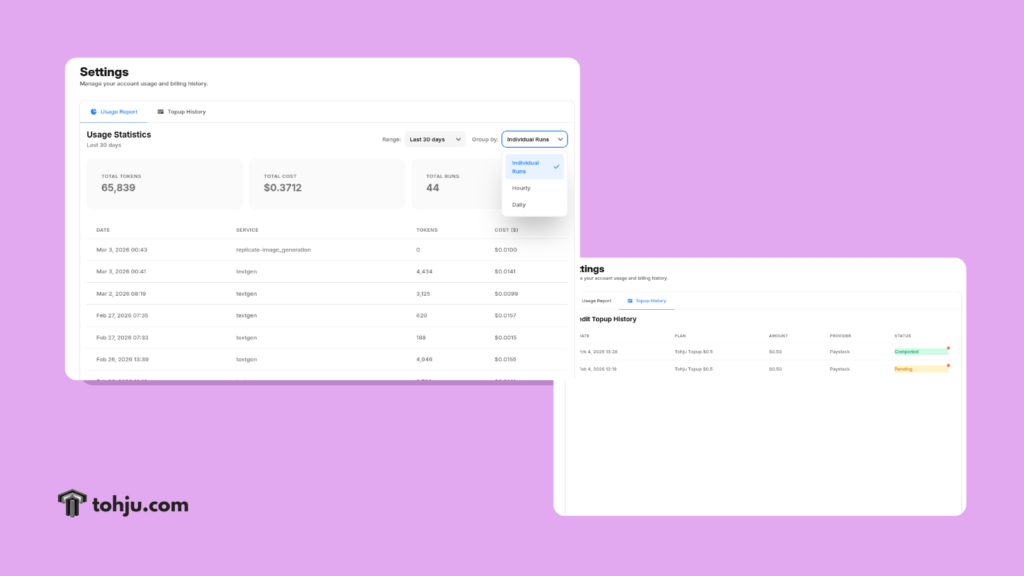Open Topup History tab in left panel
Screen dimensions: 1024x576
click(181, 112)
